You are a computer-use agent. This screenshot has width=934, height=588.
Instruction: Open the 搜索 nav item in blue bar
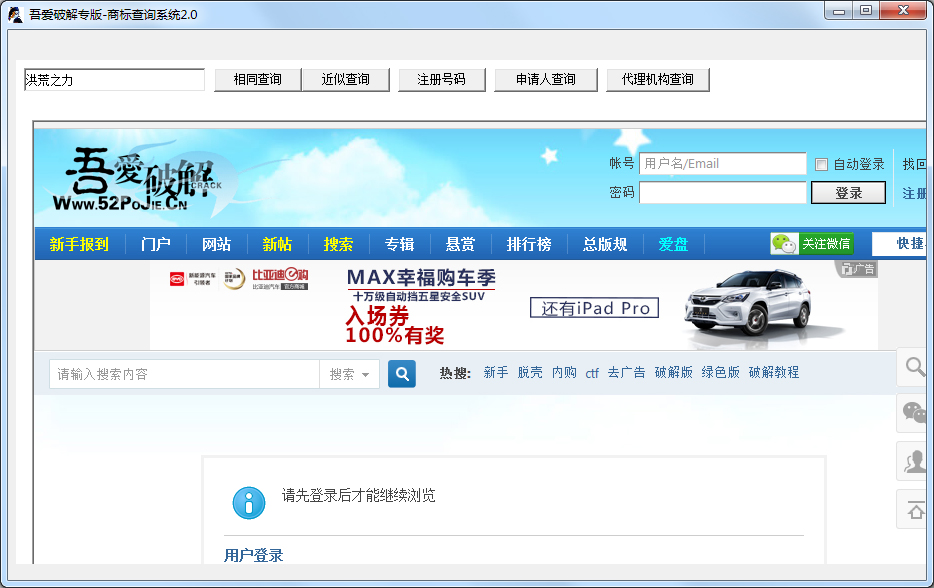click(x=338, y=244)
